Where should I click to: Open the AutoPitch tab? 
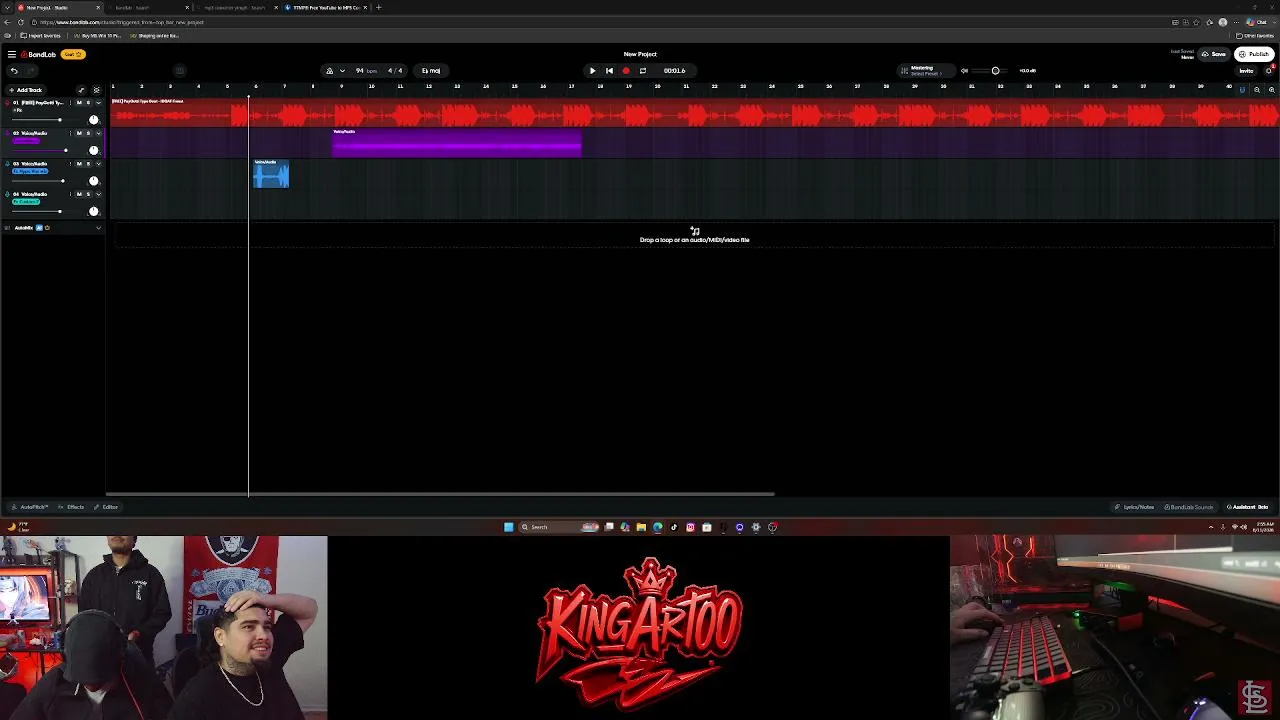(30, 507)
